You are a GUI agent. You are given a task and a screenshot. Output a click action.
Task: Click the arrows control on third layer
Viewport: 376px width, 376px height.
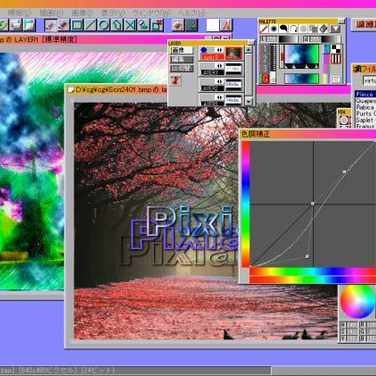[x=220, y=82]
